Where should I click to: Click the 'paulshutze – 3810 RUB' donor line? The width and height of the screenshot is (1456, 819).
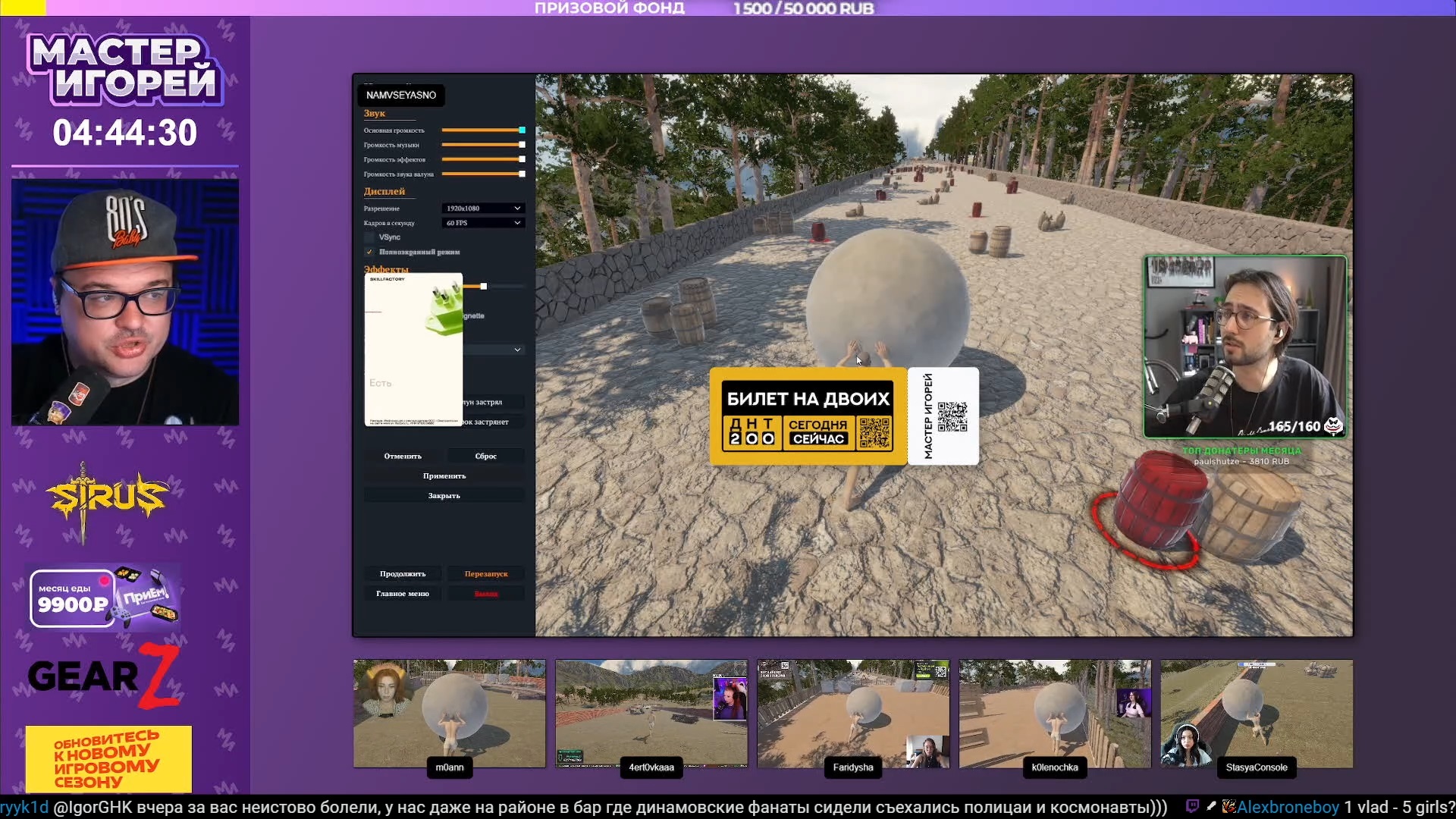click(x=1241, y=461)
